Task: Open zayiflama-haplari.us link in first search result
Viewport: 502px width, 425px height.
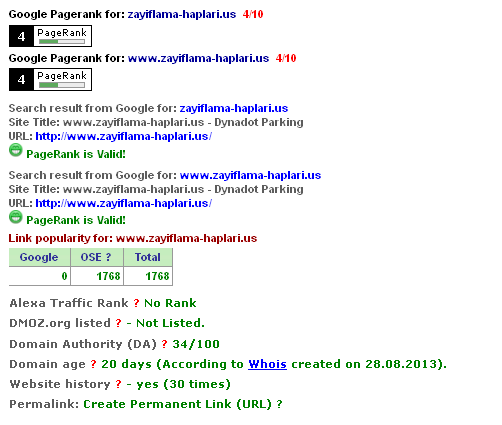Action: pos(234,108)
